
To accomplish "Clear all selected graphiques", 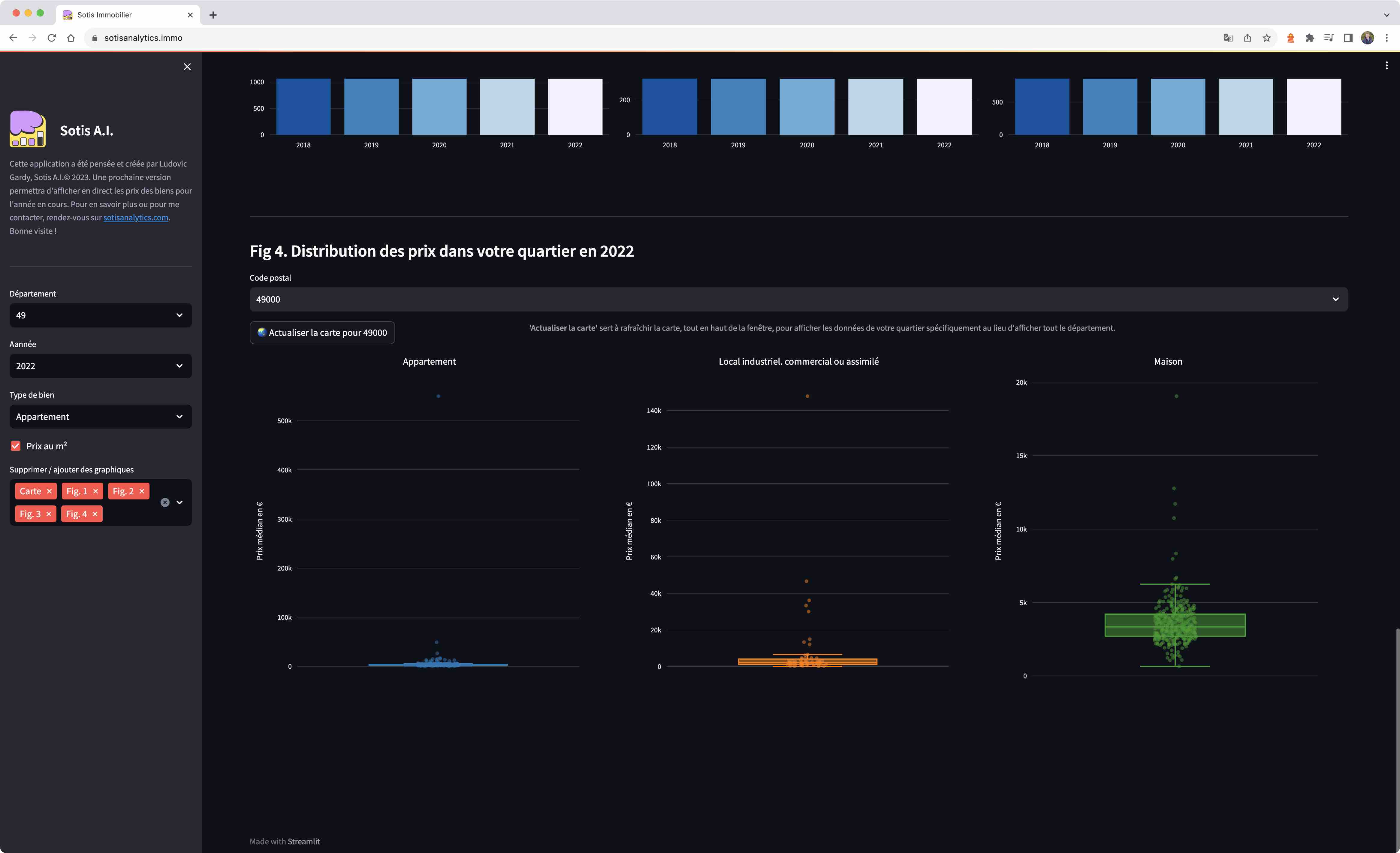I will click(x=165, y=502).
